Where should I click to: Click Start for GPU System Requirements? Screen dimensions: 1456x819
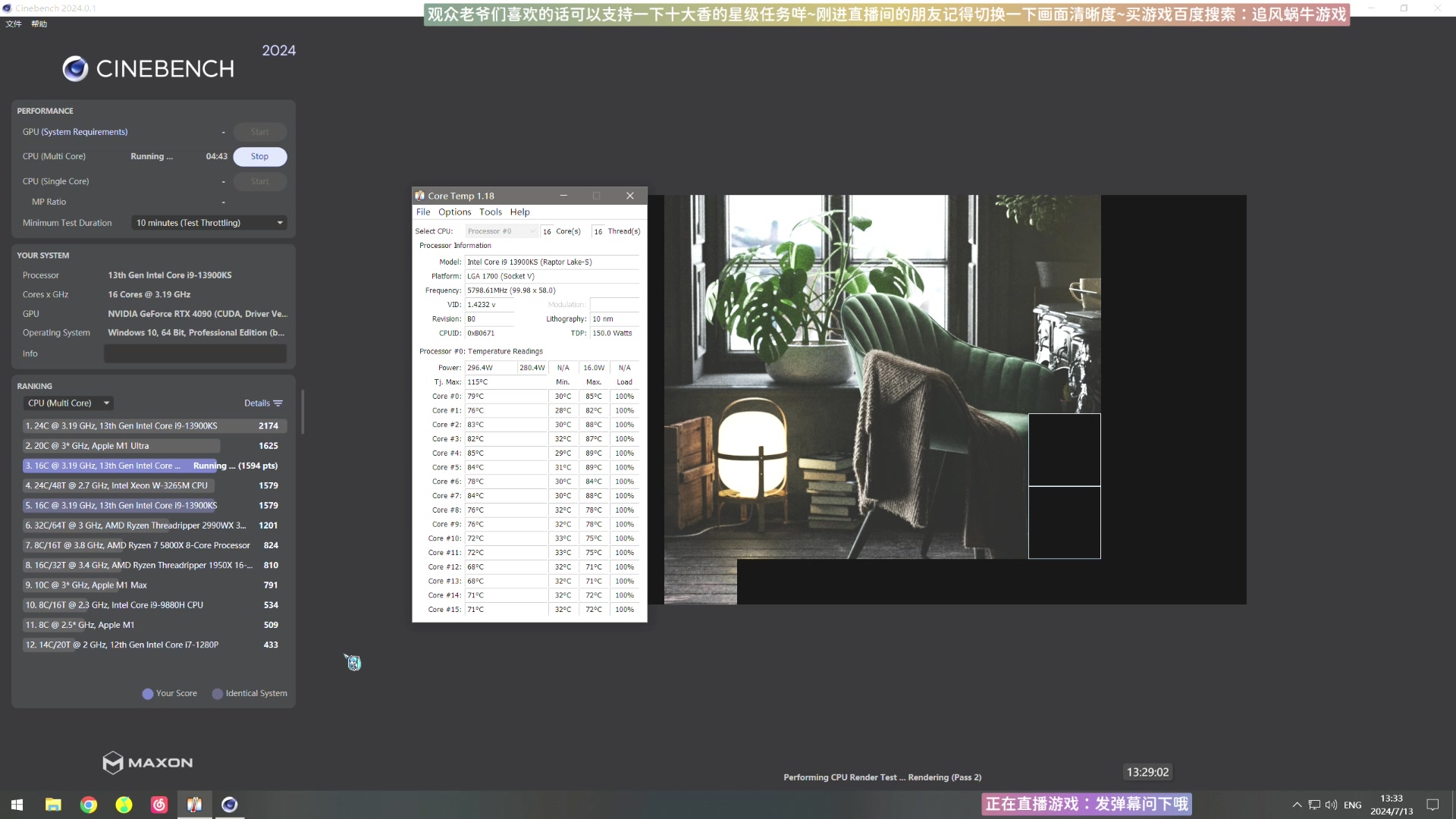pyautogui.click(x=259, y=132)
